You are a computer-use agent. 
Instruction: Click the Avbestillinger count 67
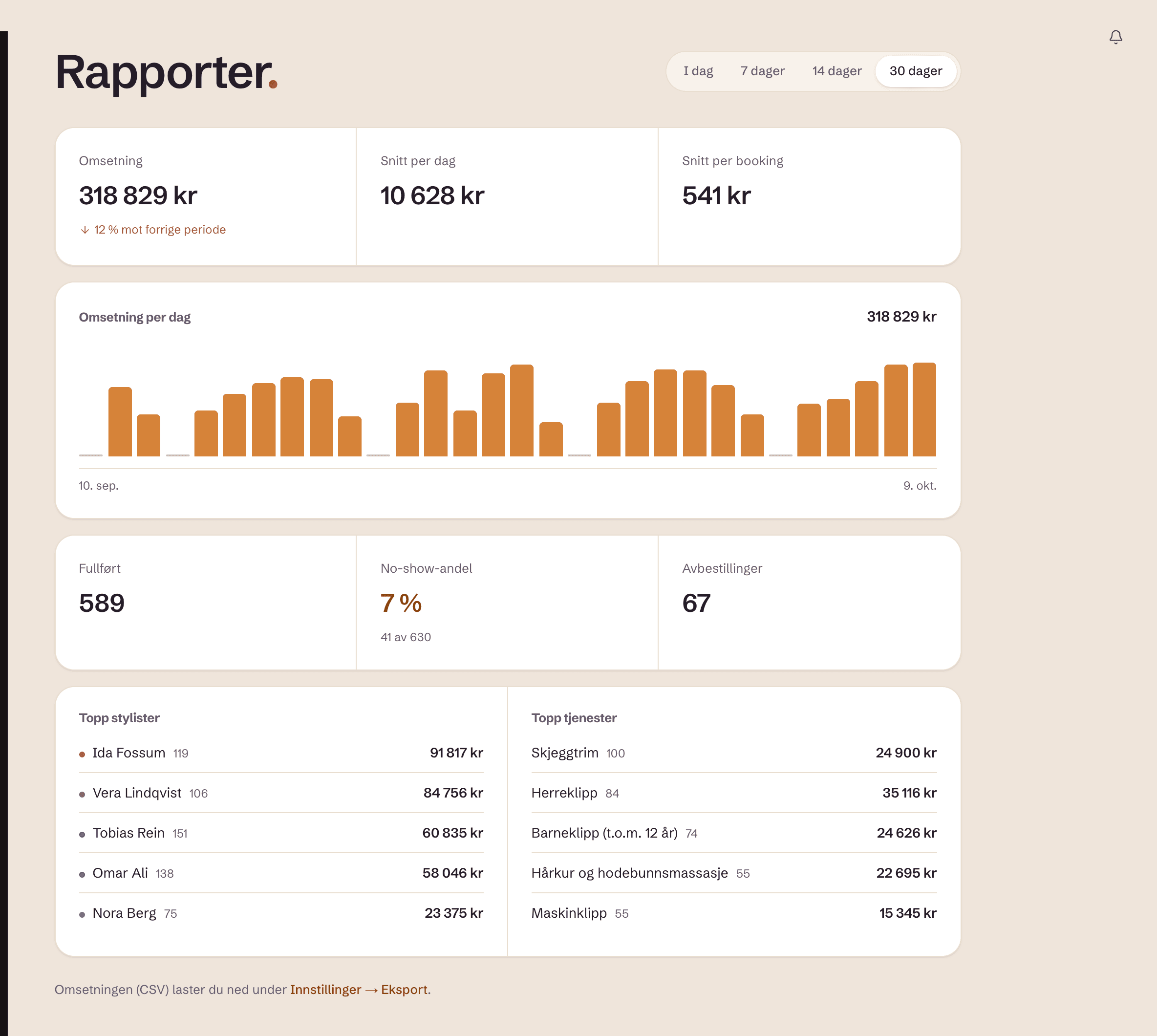(696, 603)
